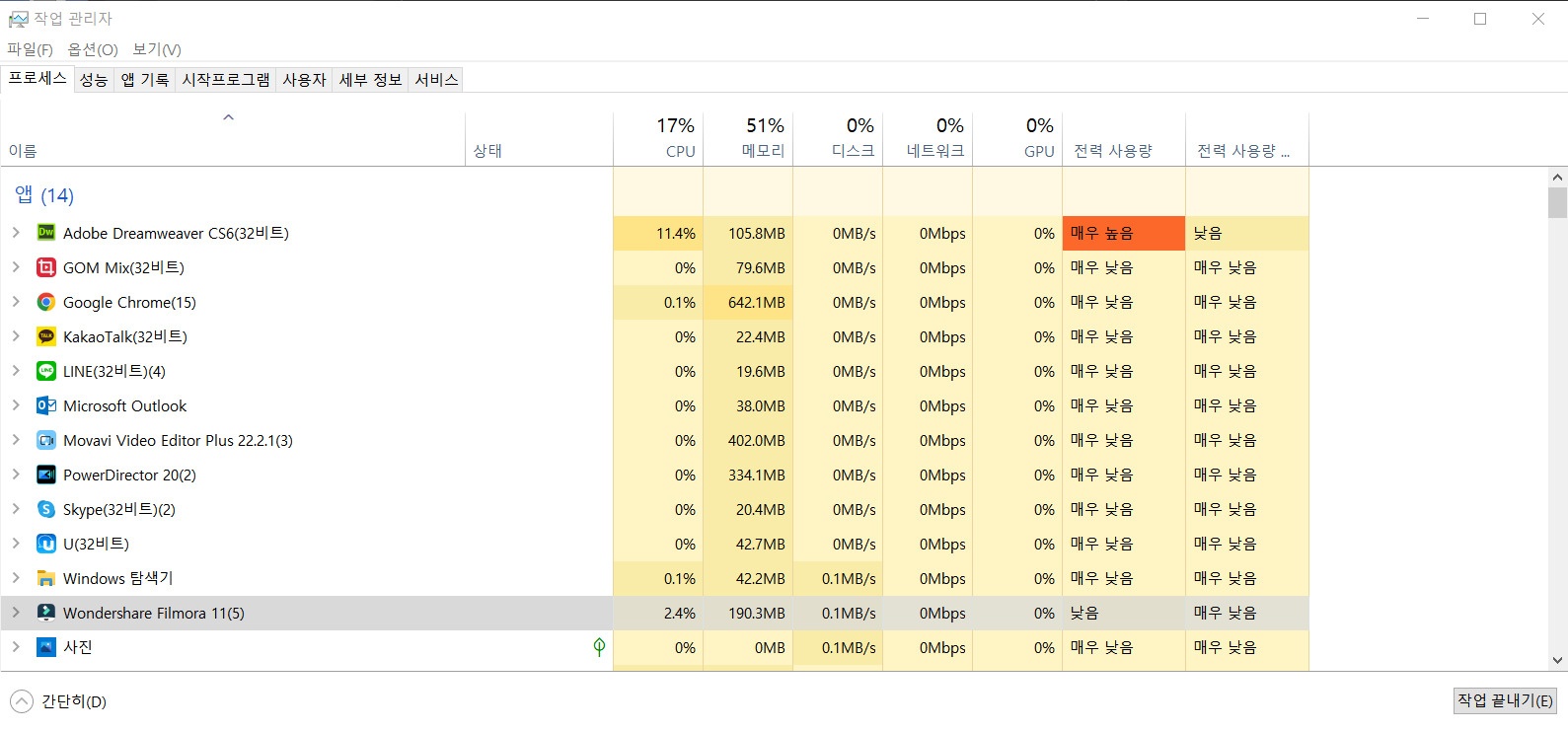Maximize the Task Manager window
1568x731 pixels.
1480,19
